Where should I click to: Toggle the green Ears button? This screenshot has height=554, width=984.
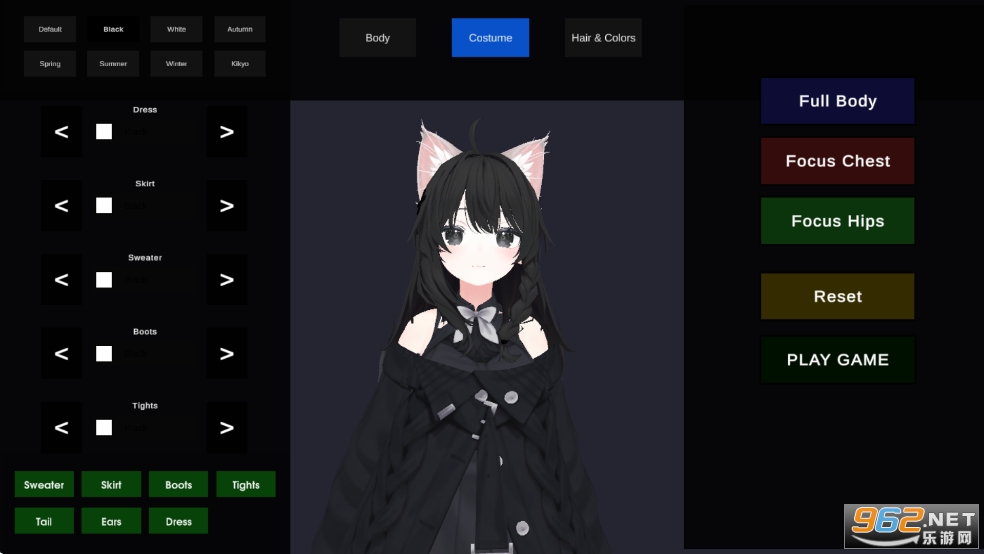point(111,521)
